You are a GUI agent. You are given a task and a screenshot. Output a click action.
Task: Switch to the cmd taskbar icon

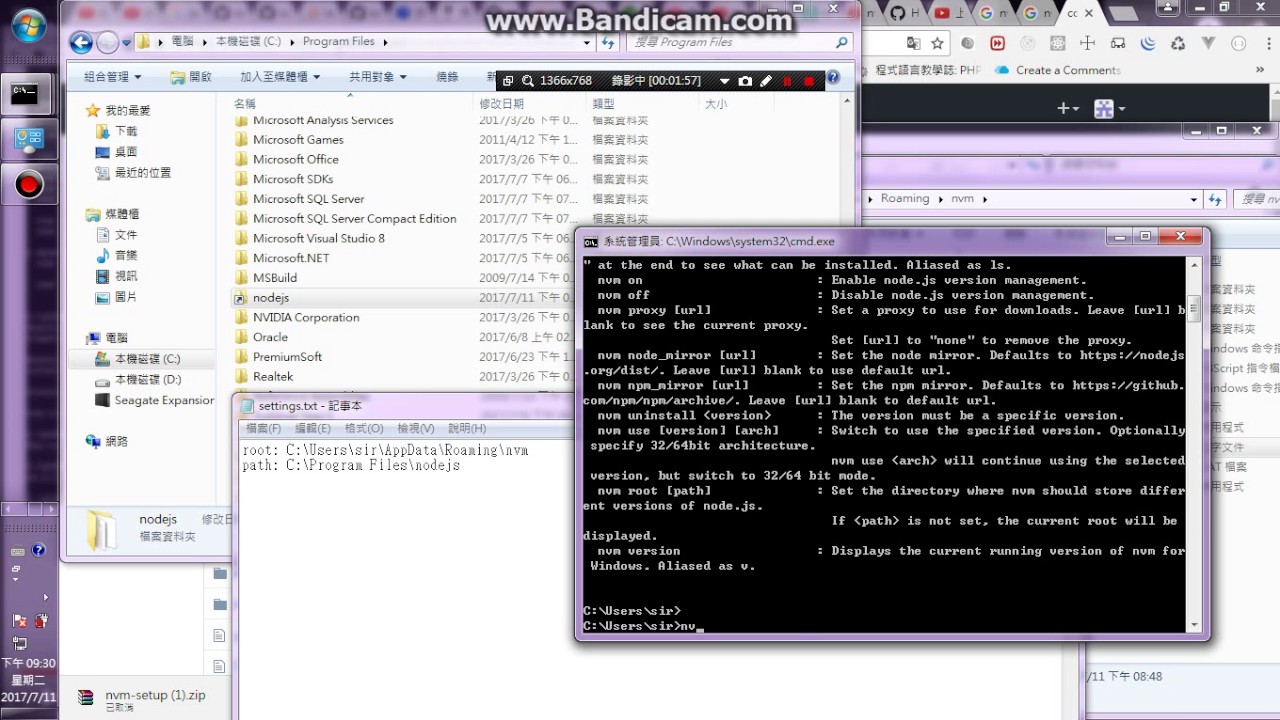pos(28,95)
